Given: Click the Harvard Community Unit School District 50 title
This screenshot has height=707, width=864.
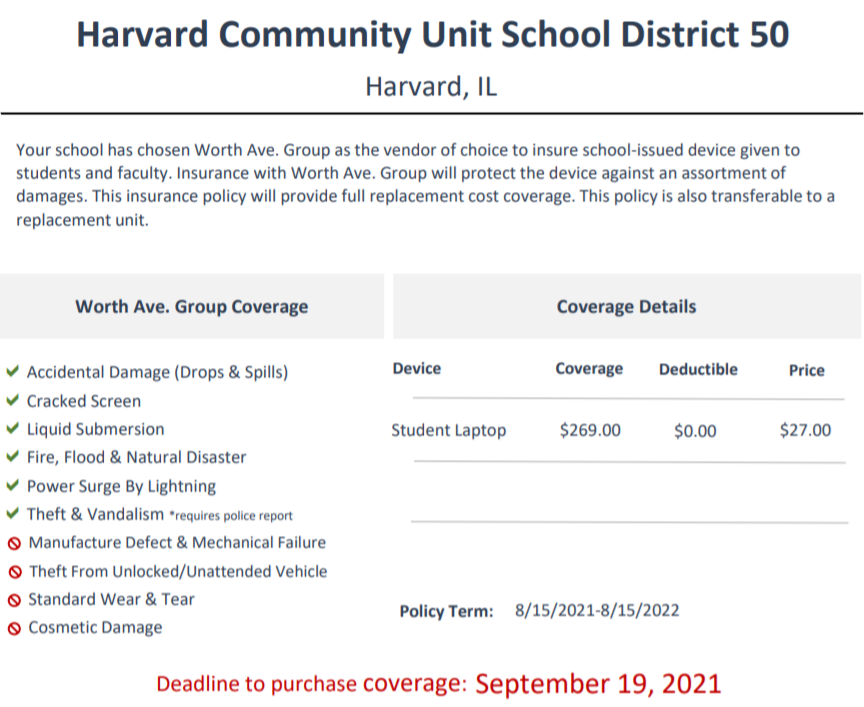Looking at the screenshot, I should 433,34.
